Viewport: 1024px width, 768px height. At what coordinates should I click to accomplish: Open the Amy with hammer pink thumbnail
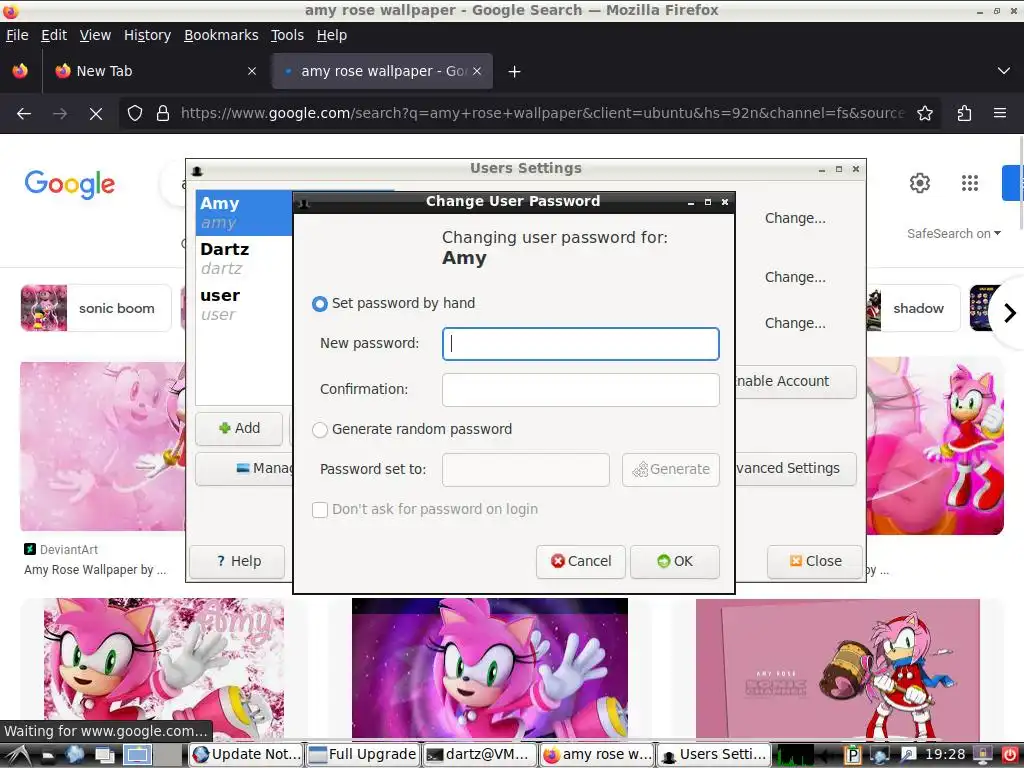(x=838, y=669)
